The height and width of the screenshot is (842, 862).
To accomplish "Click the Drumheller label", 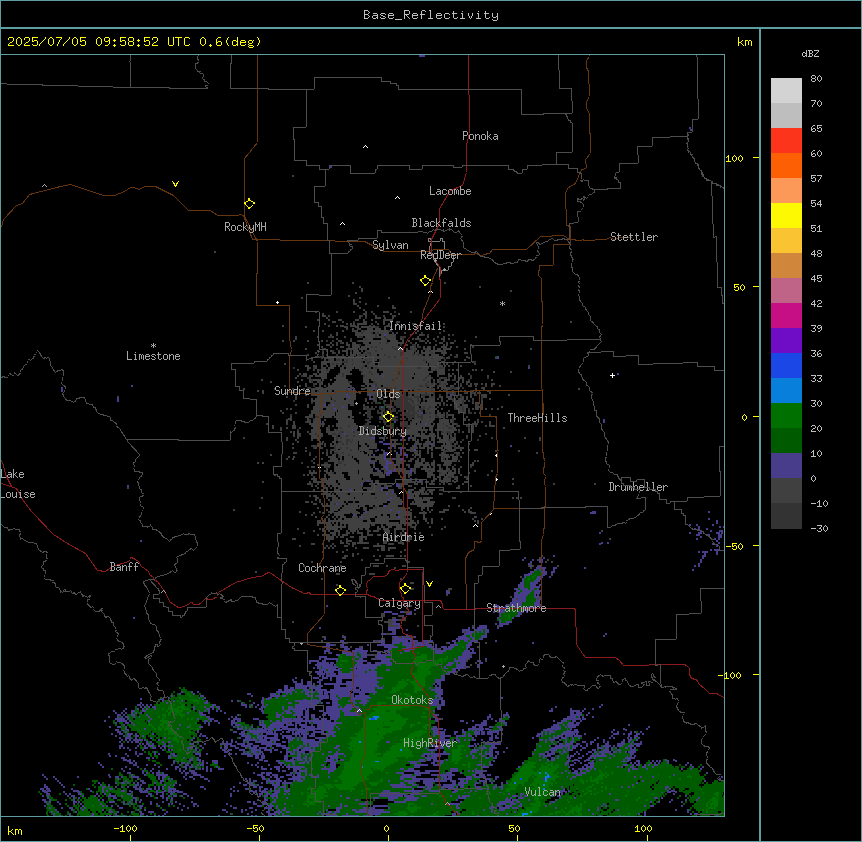I will (638, 487).
